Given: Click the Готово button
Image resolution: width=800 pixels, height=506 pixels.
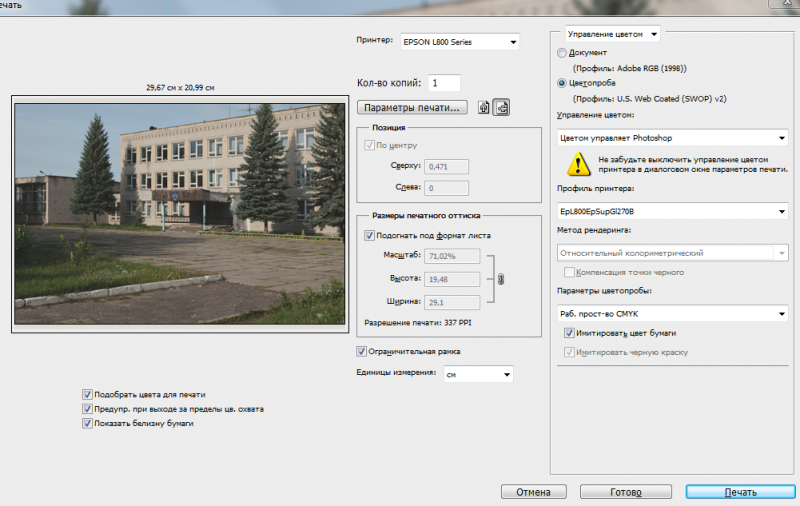Looking at the screenshot, I should click(626, 492).
